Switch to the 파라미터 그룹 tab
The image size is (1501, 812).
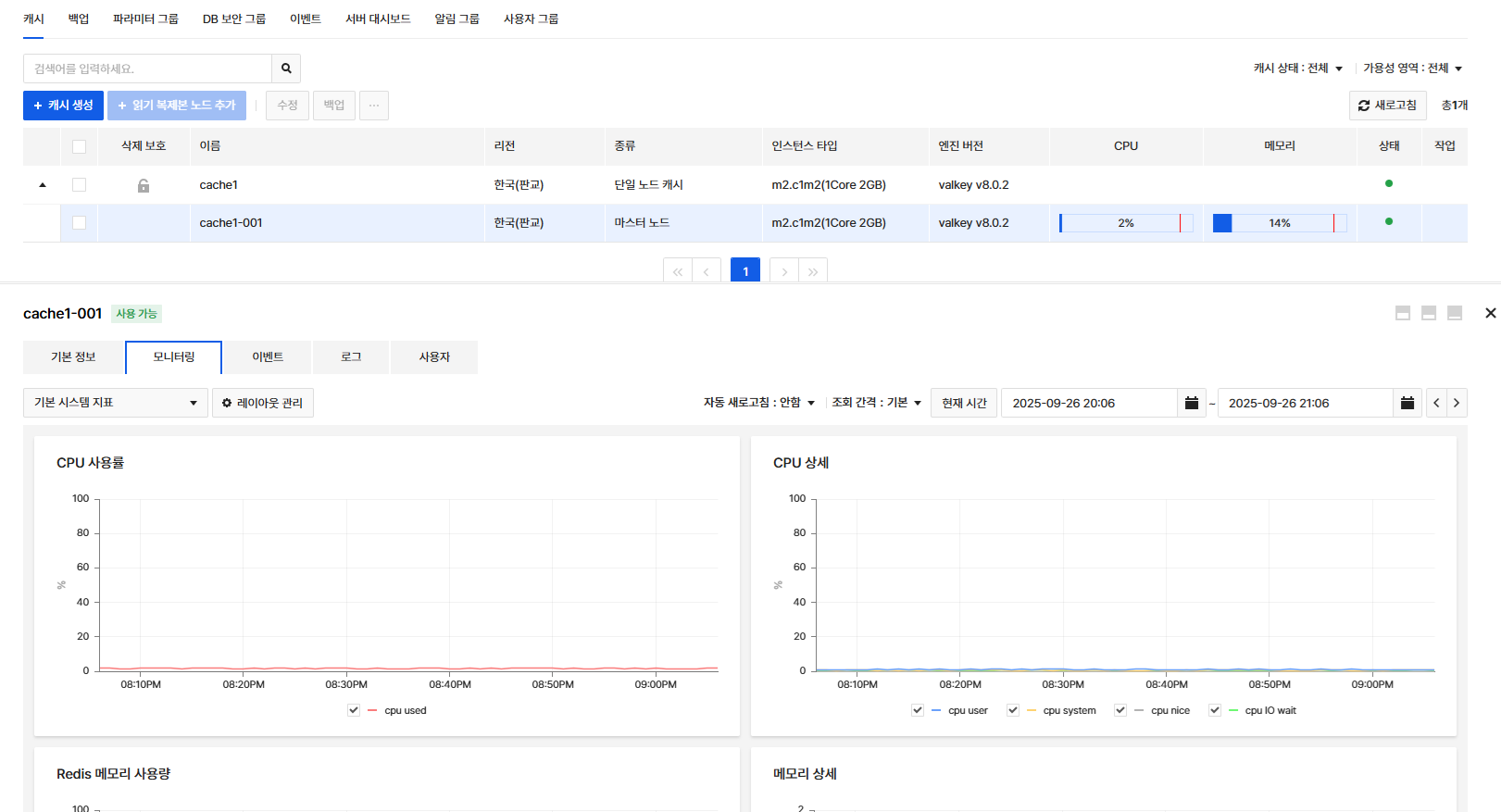point(145,19)
